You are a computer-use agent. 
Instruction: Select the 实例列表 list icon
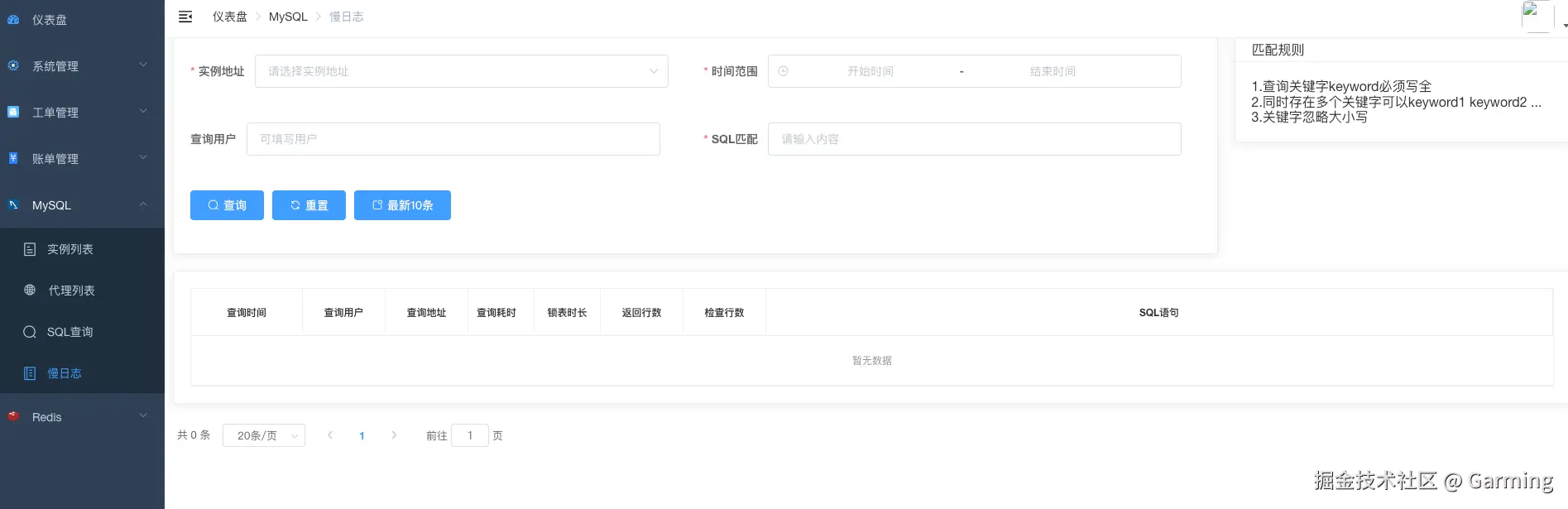point(30,249)
